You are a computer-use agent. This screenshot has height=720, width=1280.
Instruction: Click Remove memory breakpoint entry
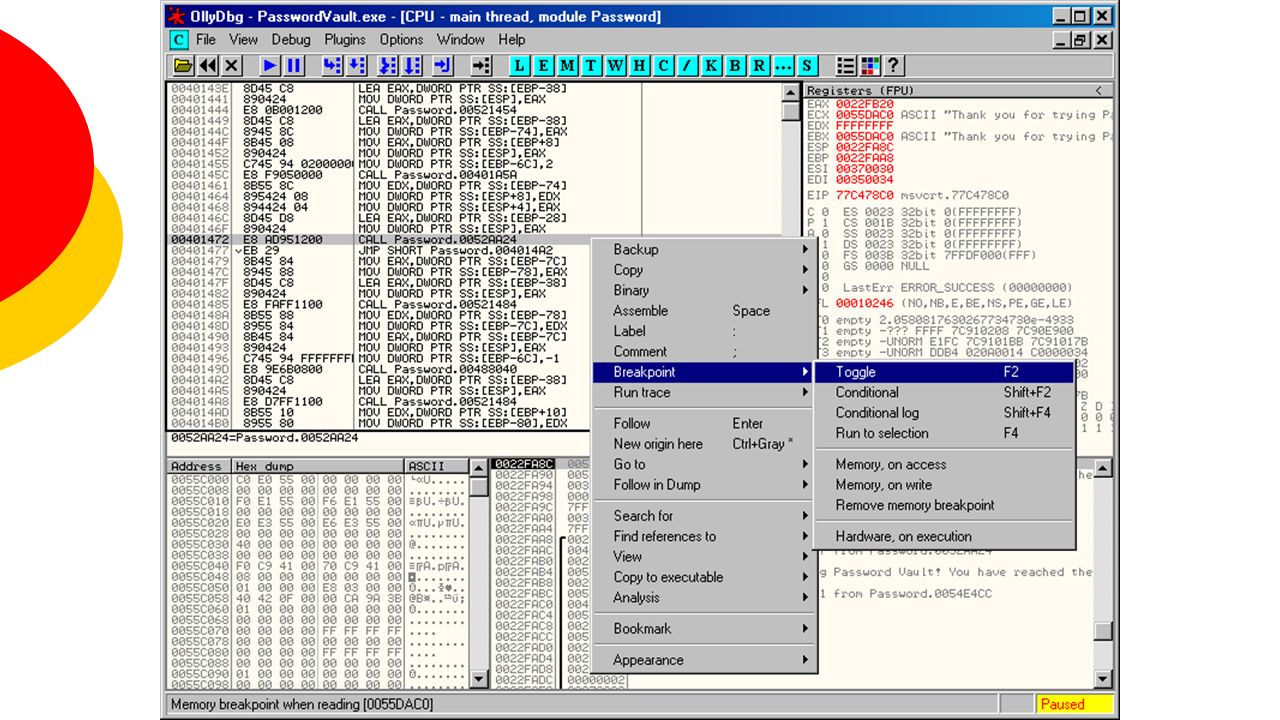944,506
